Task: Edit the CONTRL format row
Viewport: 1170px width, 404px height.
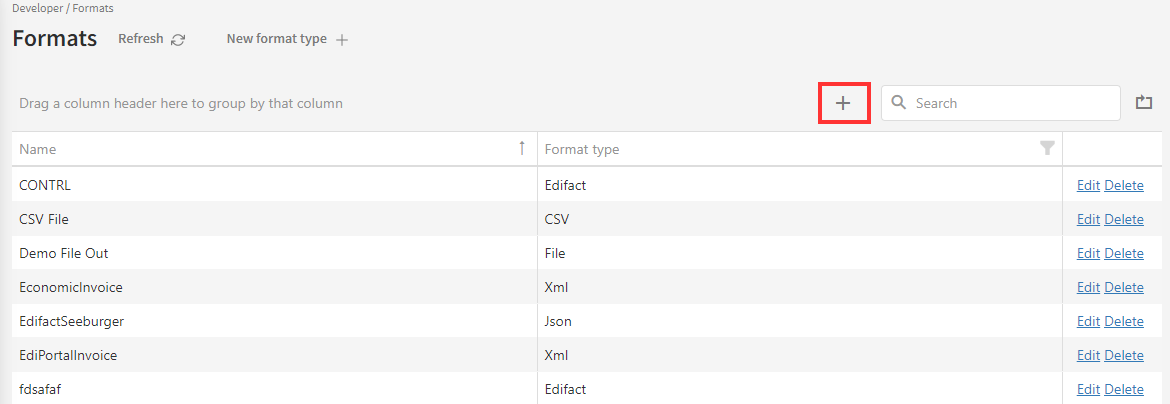Action: 1087,185
